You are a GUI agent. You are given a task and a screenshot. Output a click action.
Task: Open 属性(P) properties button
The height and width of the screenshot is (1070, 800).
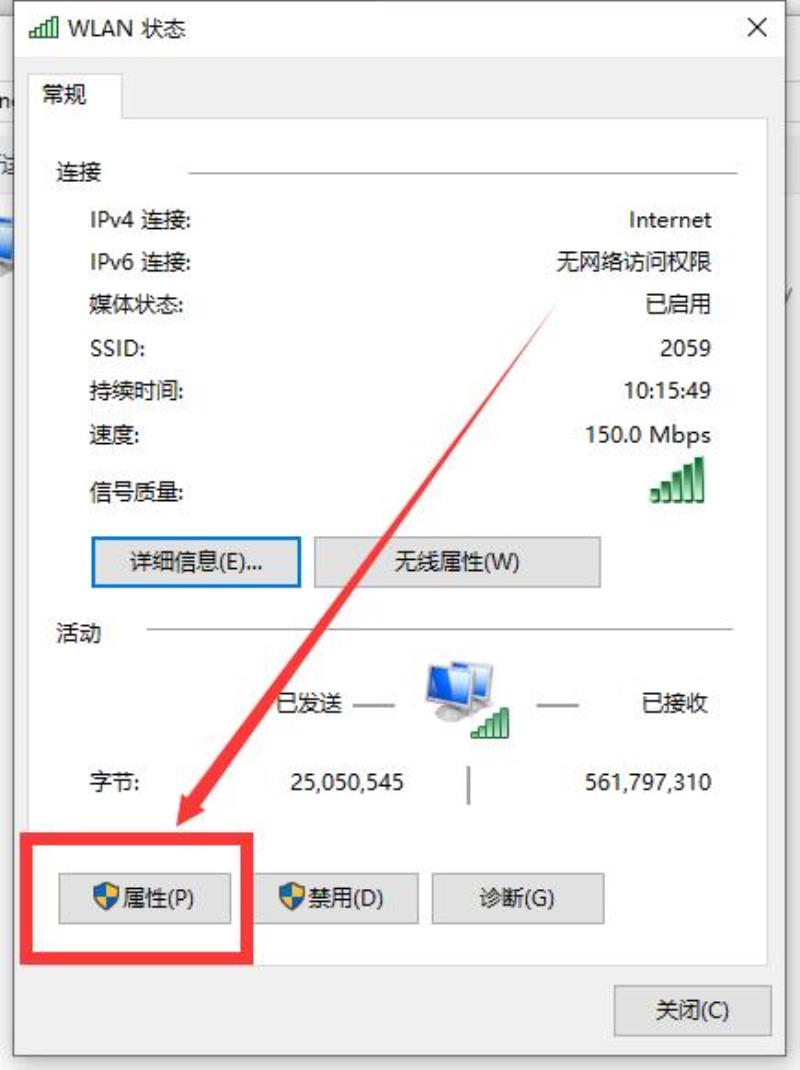(x=145, y=898)
